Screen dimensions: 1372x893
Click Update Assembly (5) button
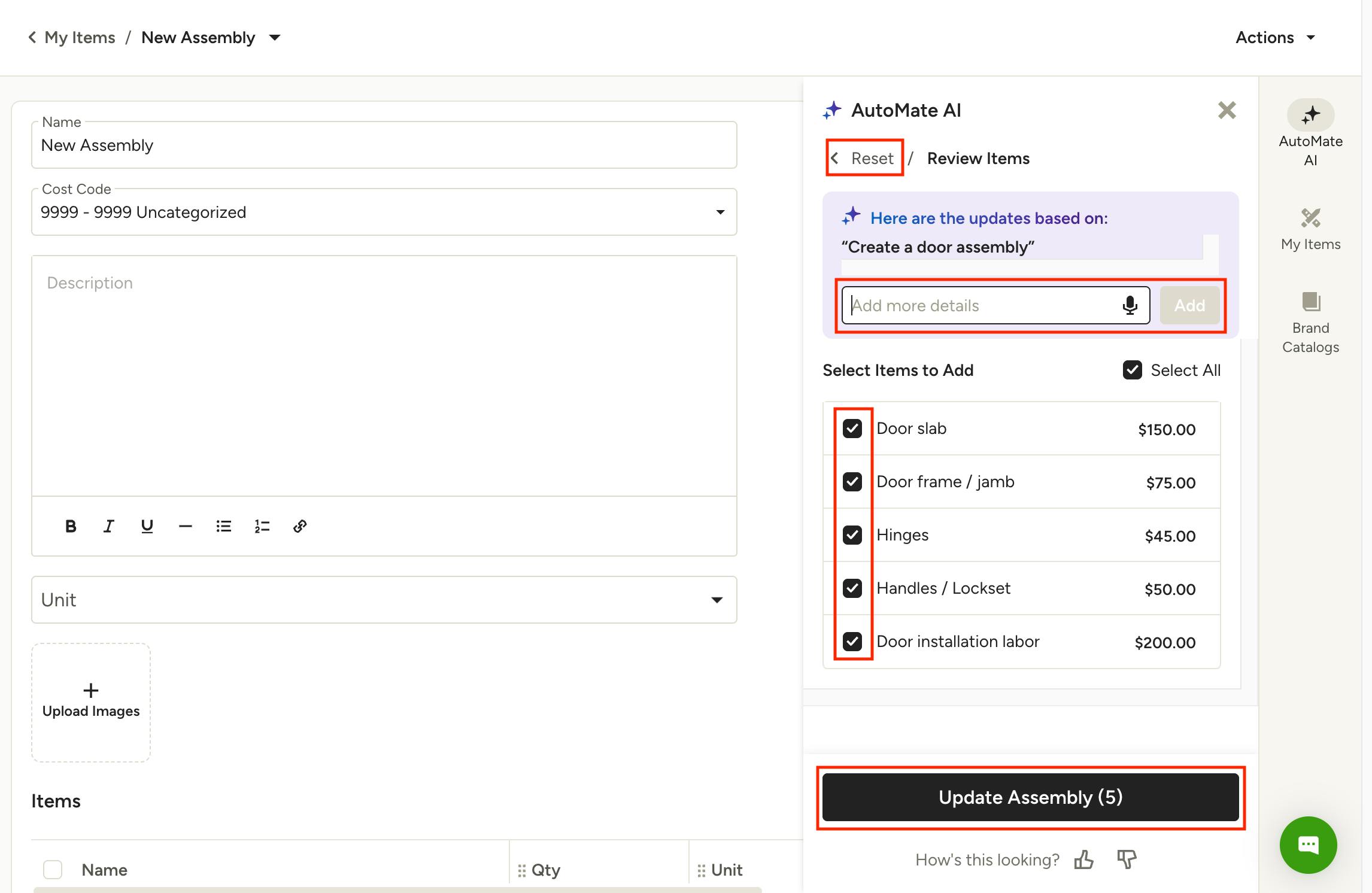(1030, 797)
